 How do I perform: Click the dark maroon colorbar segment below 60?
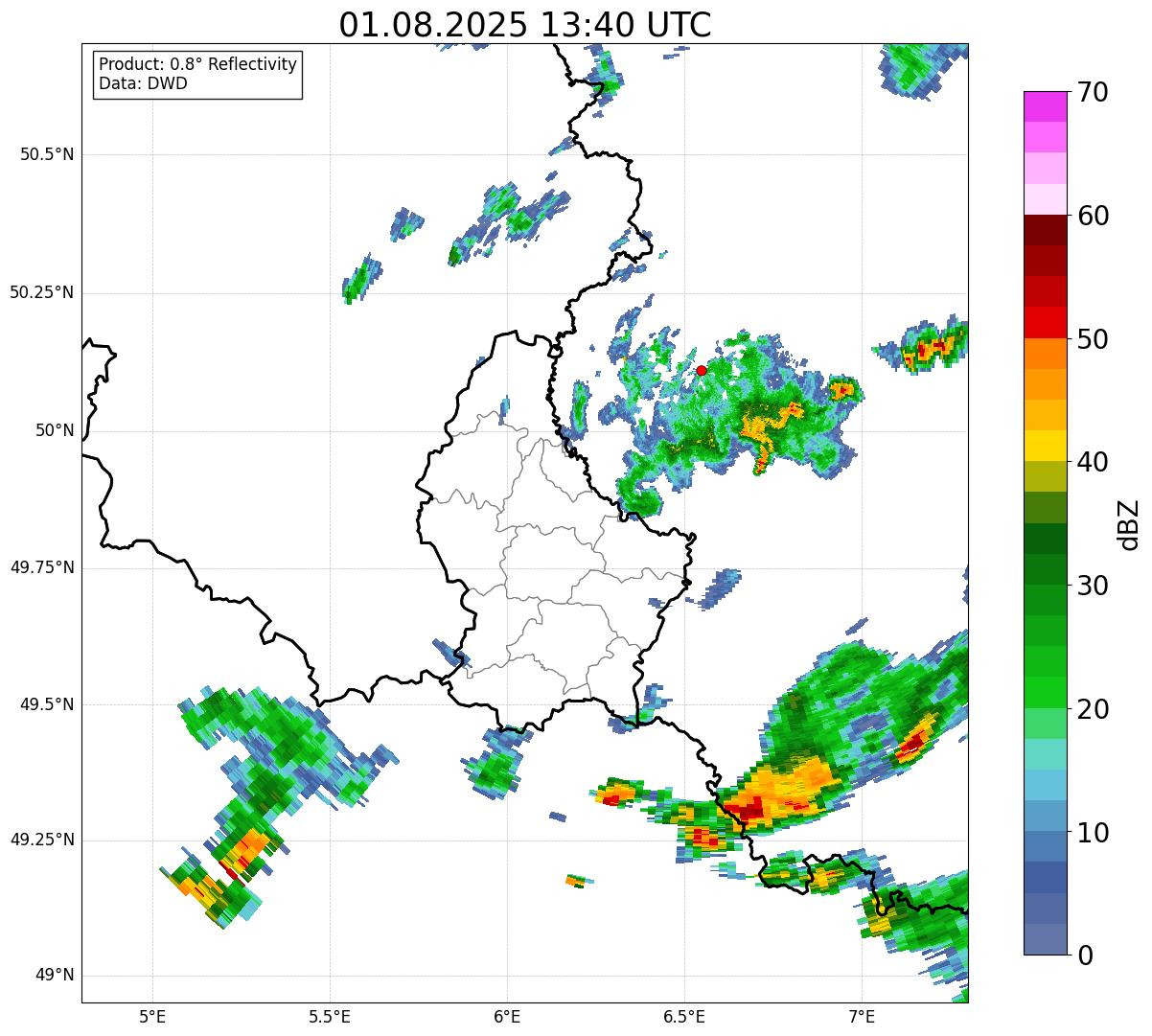1045,230
